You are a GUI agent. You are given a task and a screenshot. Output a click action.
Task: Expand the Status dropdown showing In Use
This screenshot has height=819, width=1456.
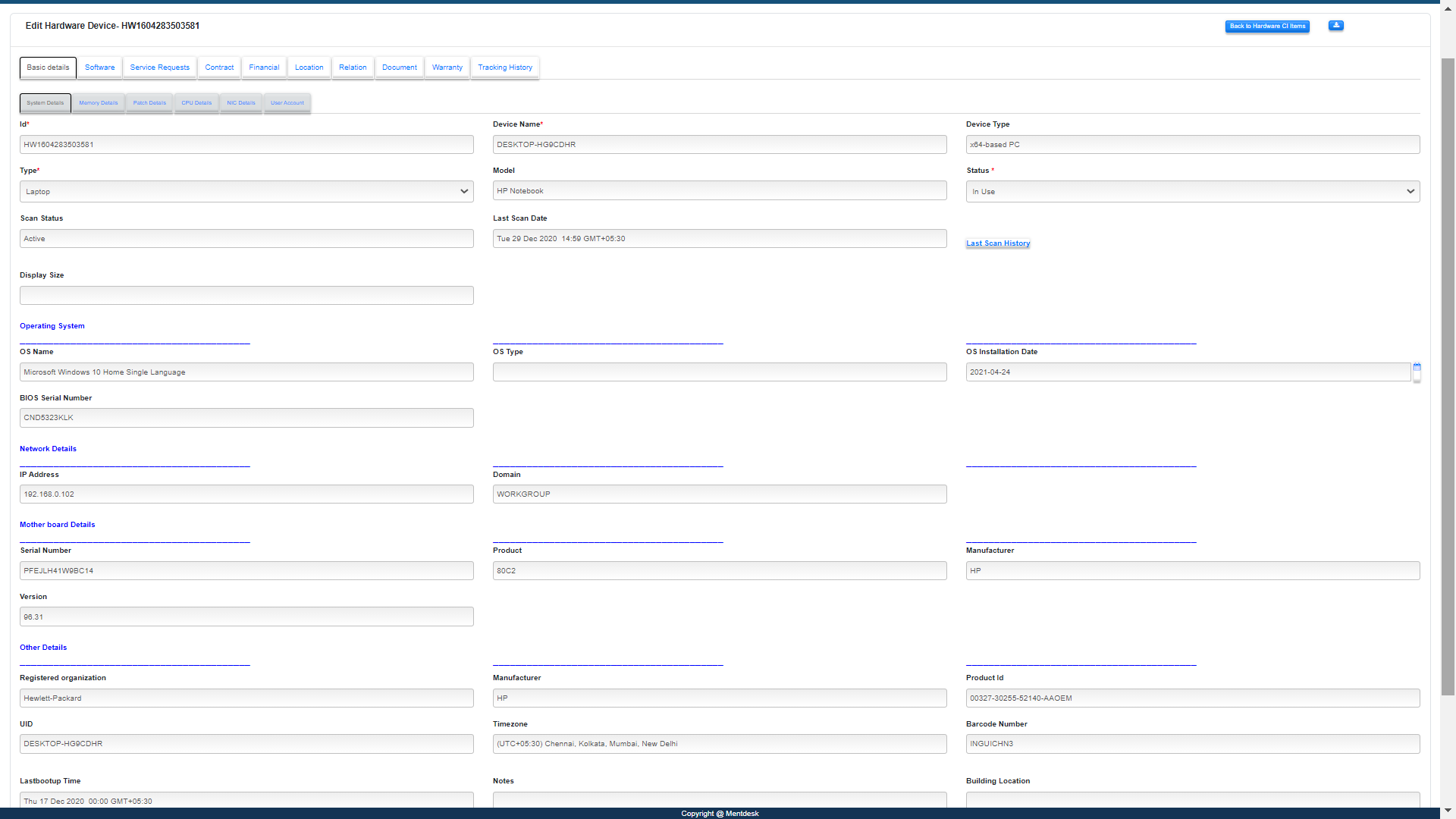coord(1193,192)
